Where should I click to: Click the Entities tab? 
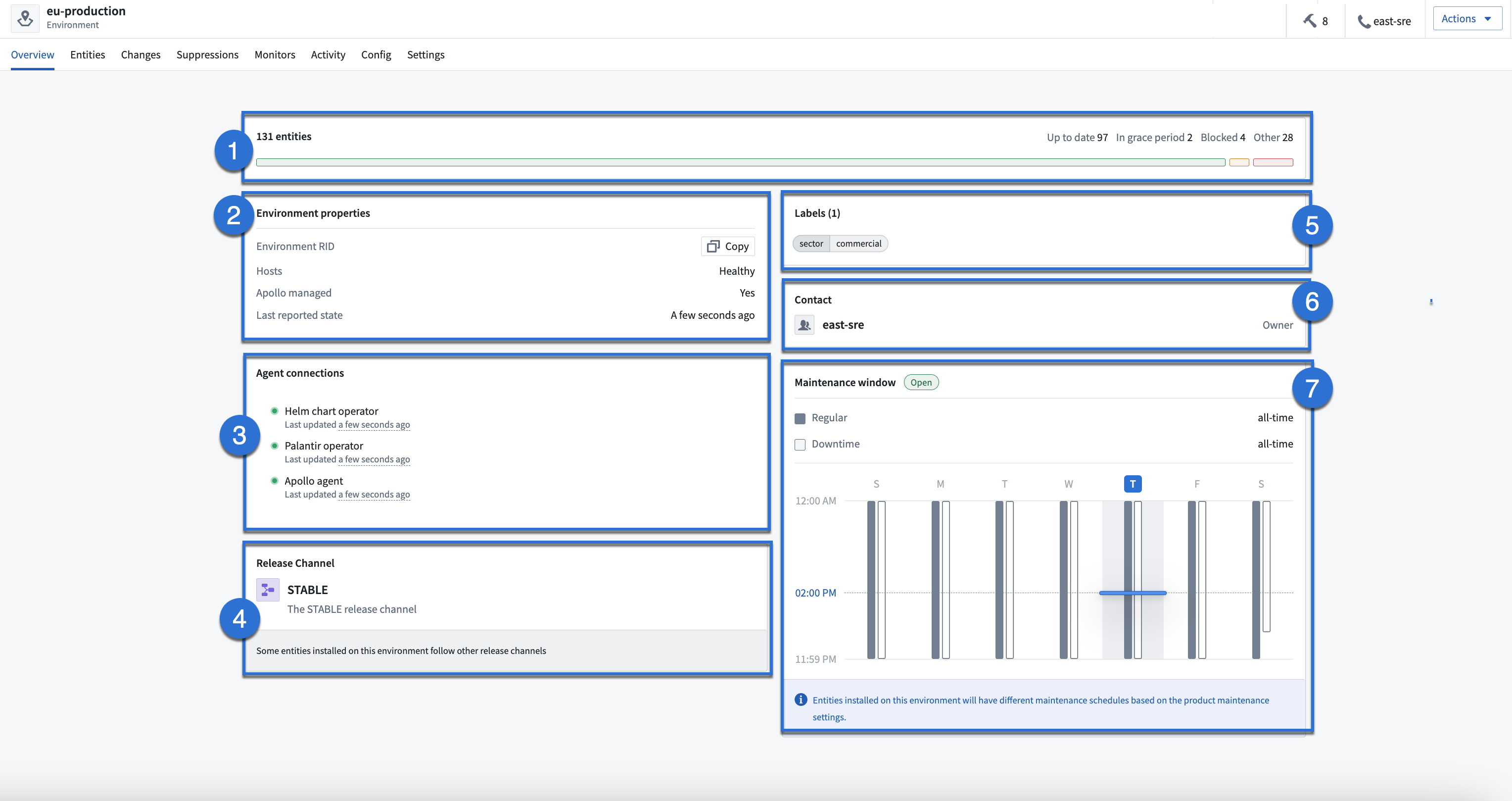coord(87,54)
